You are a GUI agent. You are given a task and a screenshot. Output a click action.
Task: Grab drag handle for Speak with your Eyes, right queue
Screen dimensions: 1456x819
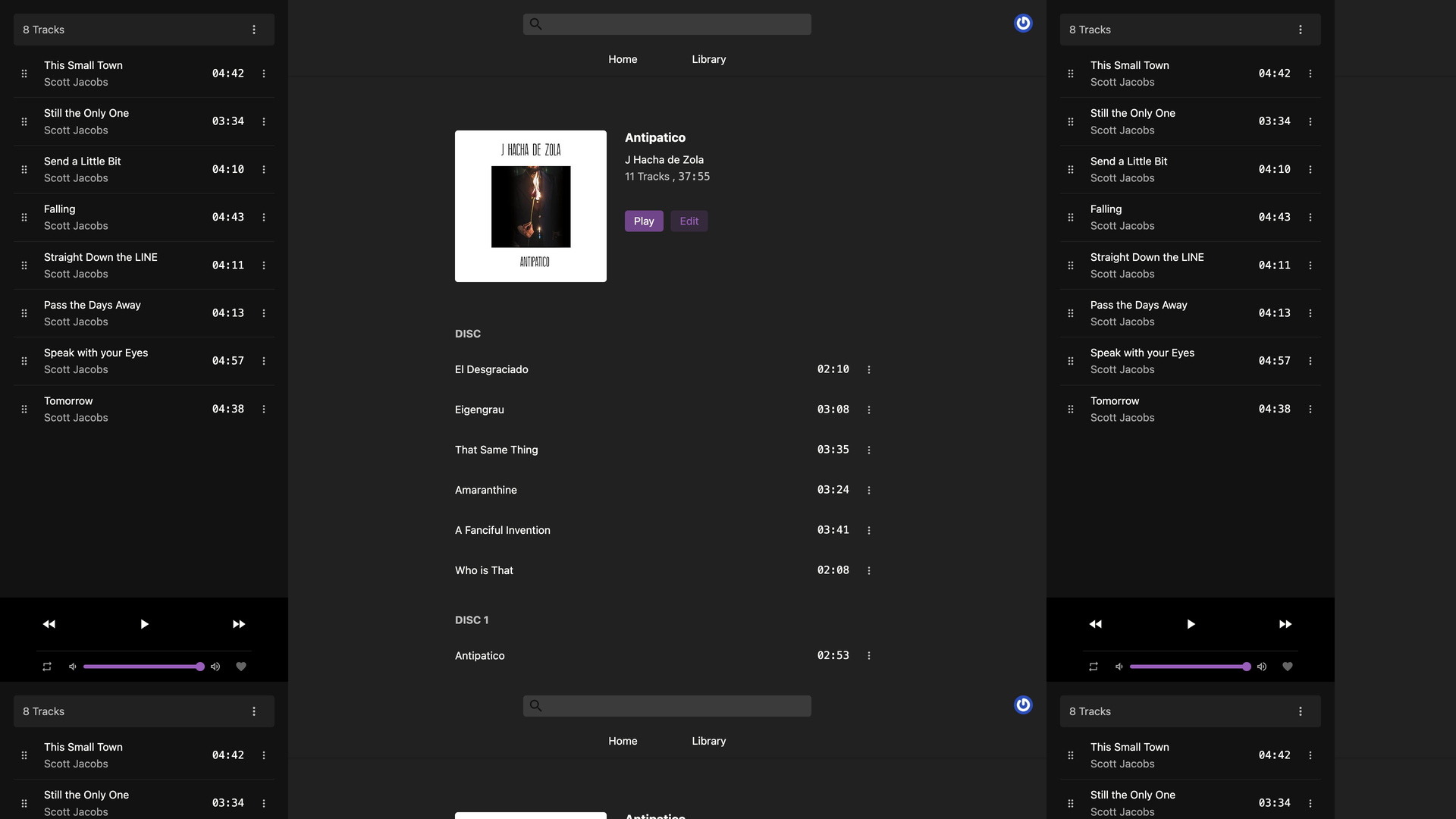(1071, 361)
